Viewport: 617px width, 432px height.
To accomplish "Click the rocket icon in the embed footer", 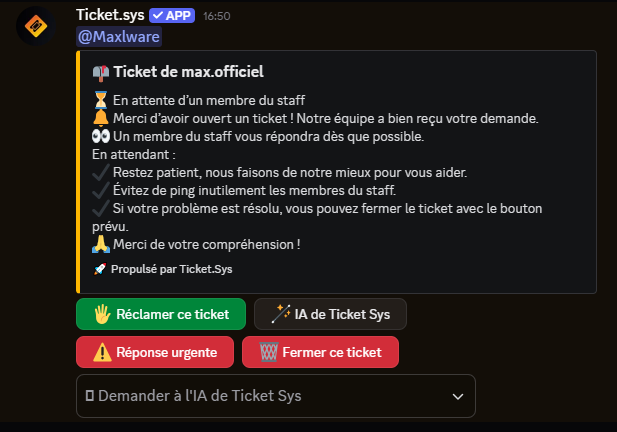I will (99, 269).
